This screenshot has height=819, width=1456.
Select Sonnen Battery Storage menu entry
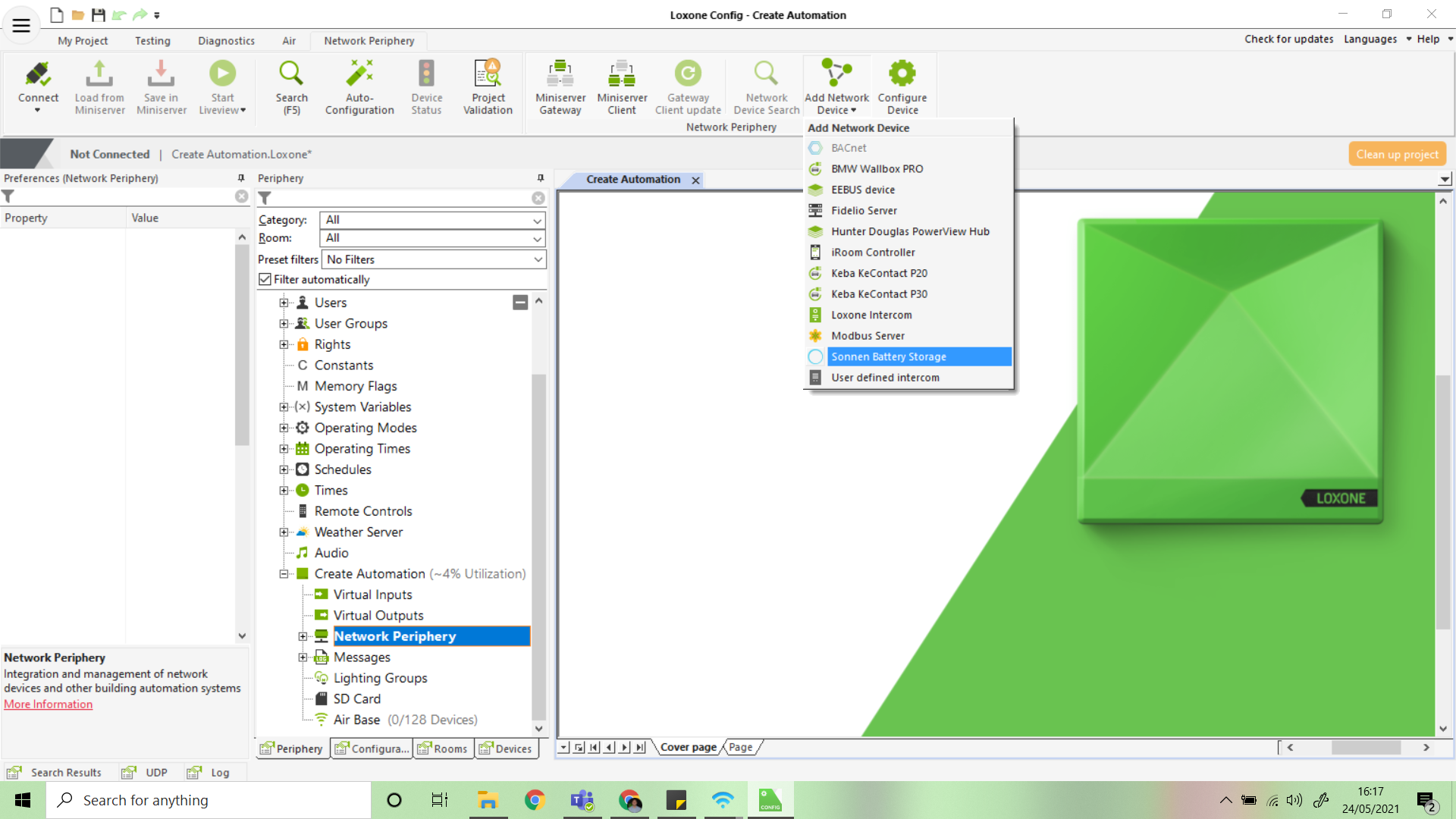pos(888,356)
